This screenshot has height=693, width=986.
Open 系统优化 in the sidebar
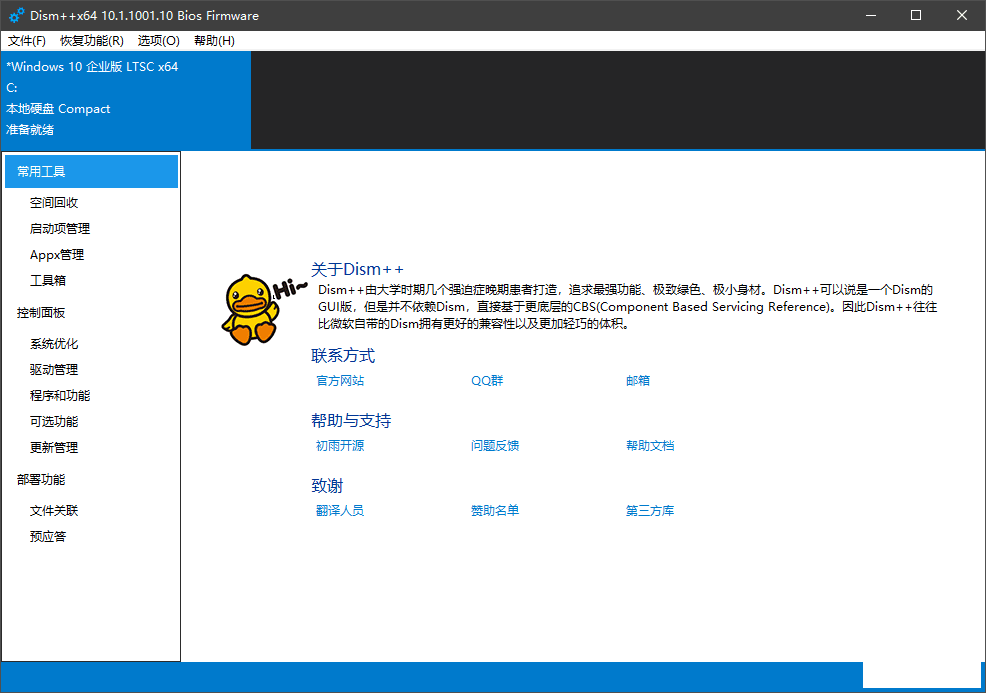[x=54, y=343]
